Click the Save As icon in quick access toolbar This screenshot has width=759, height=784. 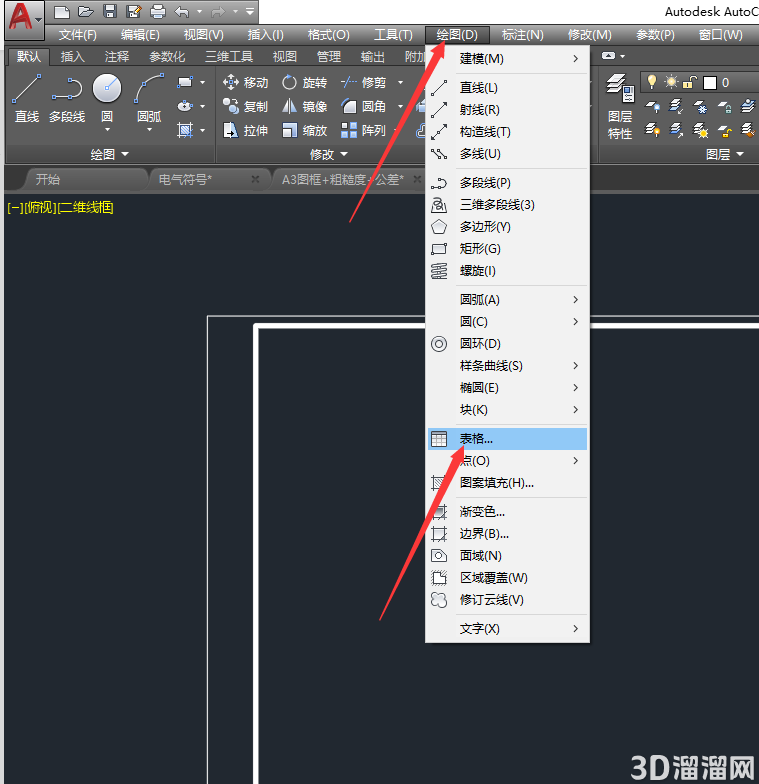click(134, 12)
